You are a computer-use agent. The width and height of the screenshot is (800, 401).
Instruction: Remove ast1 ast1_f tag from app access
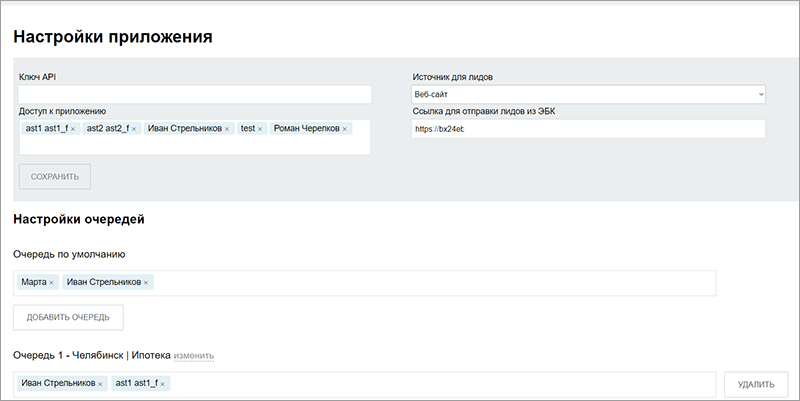(x=73, y=129)
